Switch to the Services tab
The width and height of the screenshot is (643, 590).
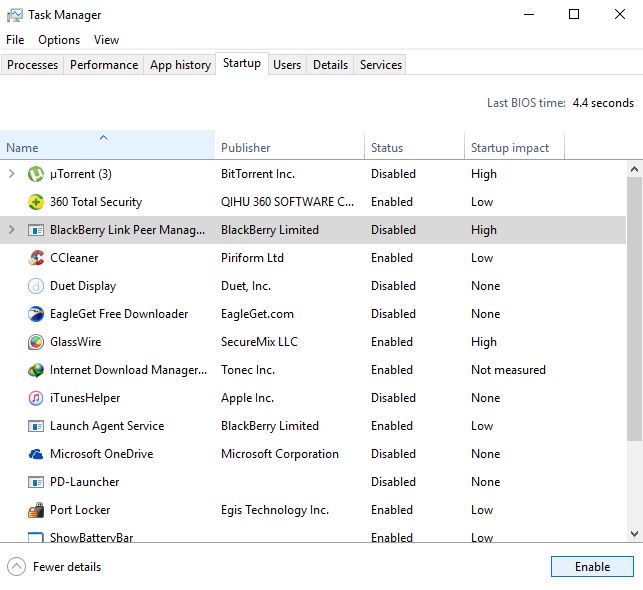(x=381, y=65)
